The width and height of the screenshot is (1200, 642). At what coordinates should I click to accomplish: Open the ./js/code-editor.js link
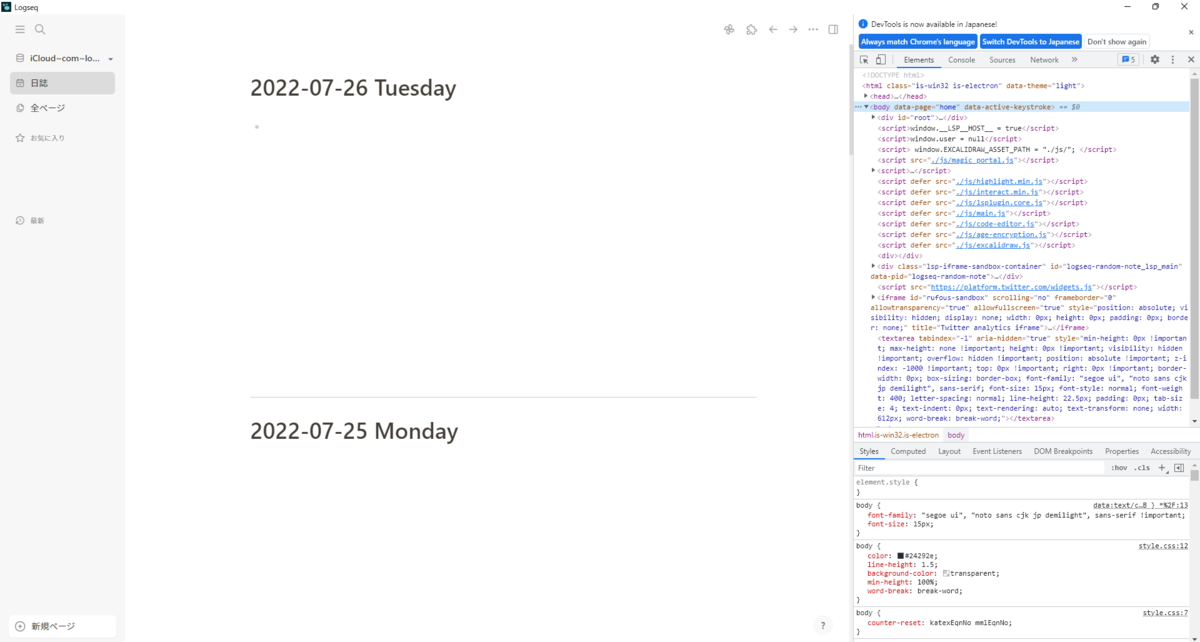click(995, 224)
